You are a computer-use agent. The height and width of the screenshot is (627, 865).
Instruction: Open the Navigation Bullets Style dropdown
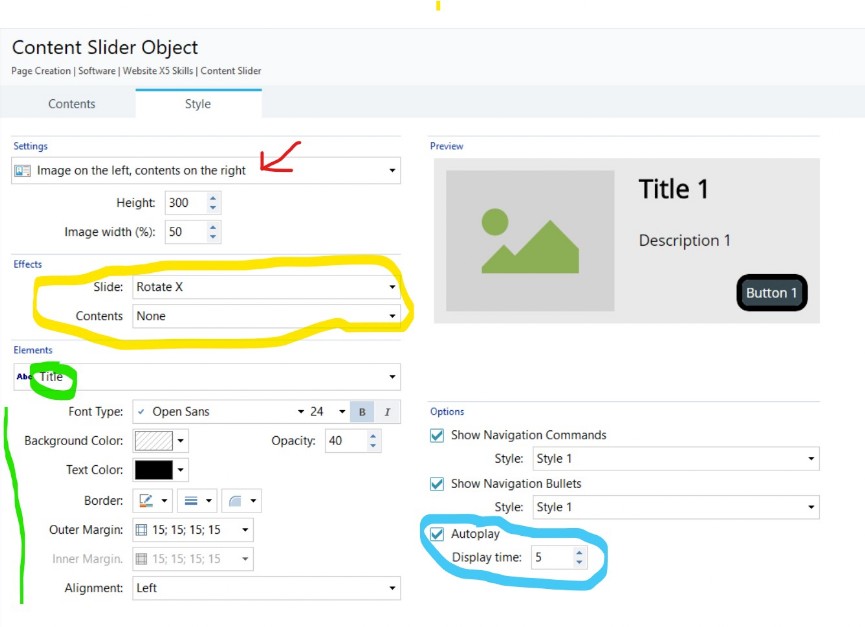pyautogui.click(x=676, y=507)
